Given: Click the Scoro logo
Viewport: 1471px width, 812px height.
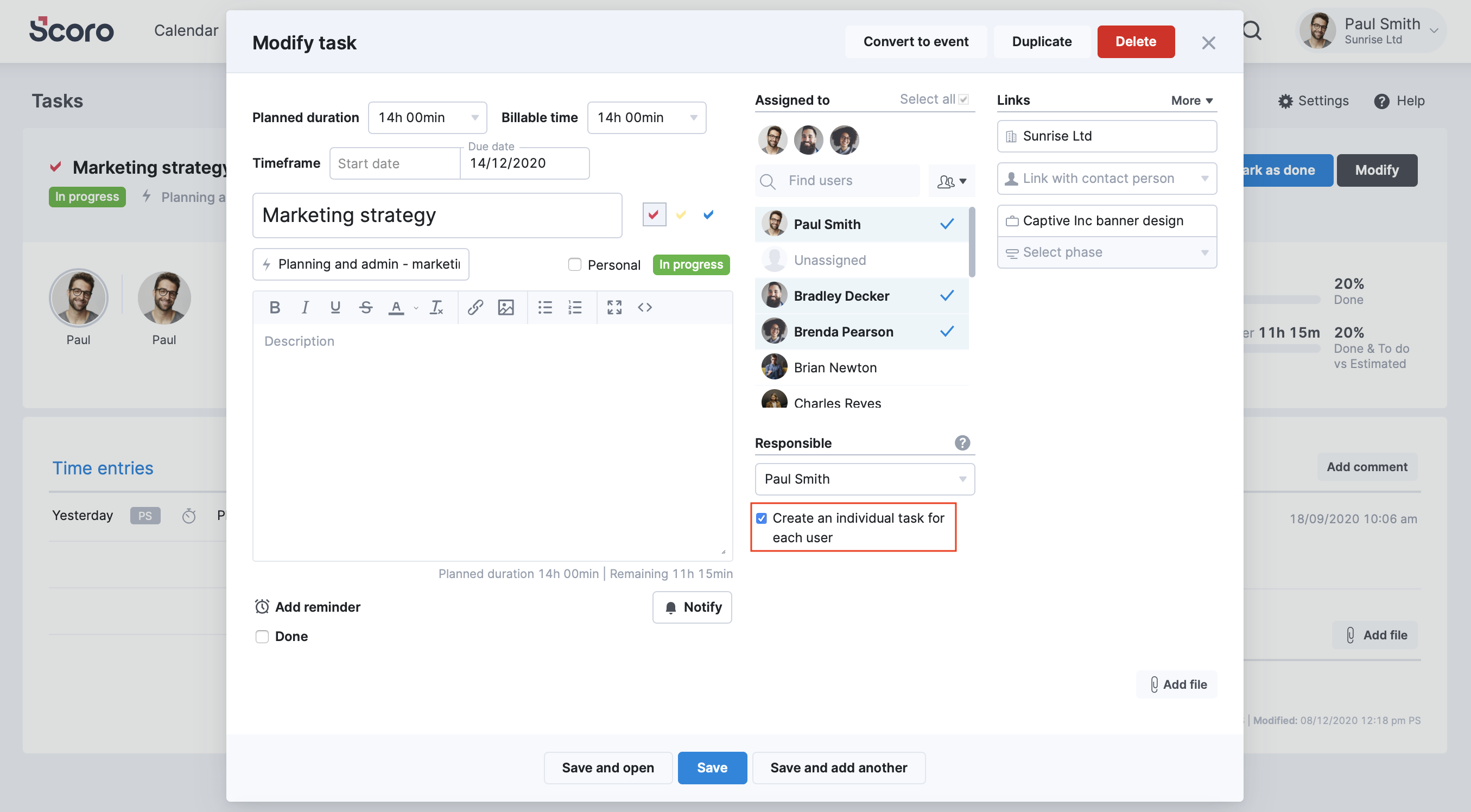Looking at the screenshot, I should click(72, 30).
